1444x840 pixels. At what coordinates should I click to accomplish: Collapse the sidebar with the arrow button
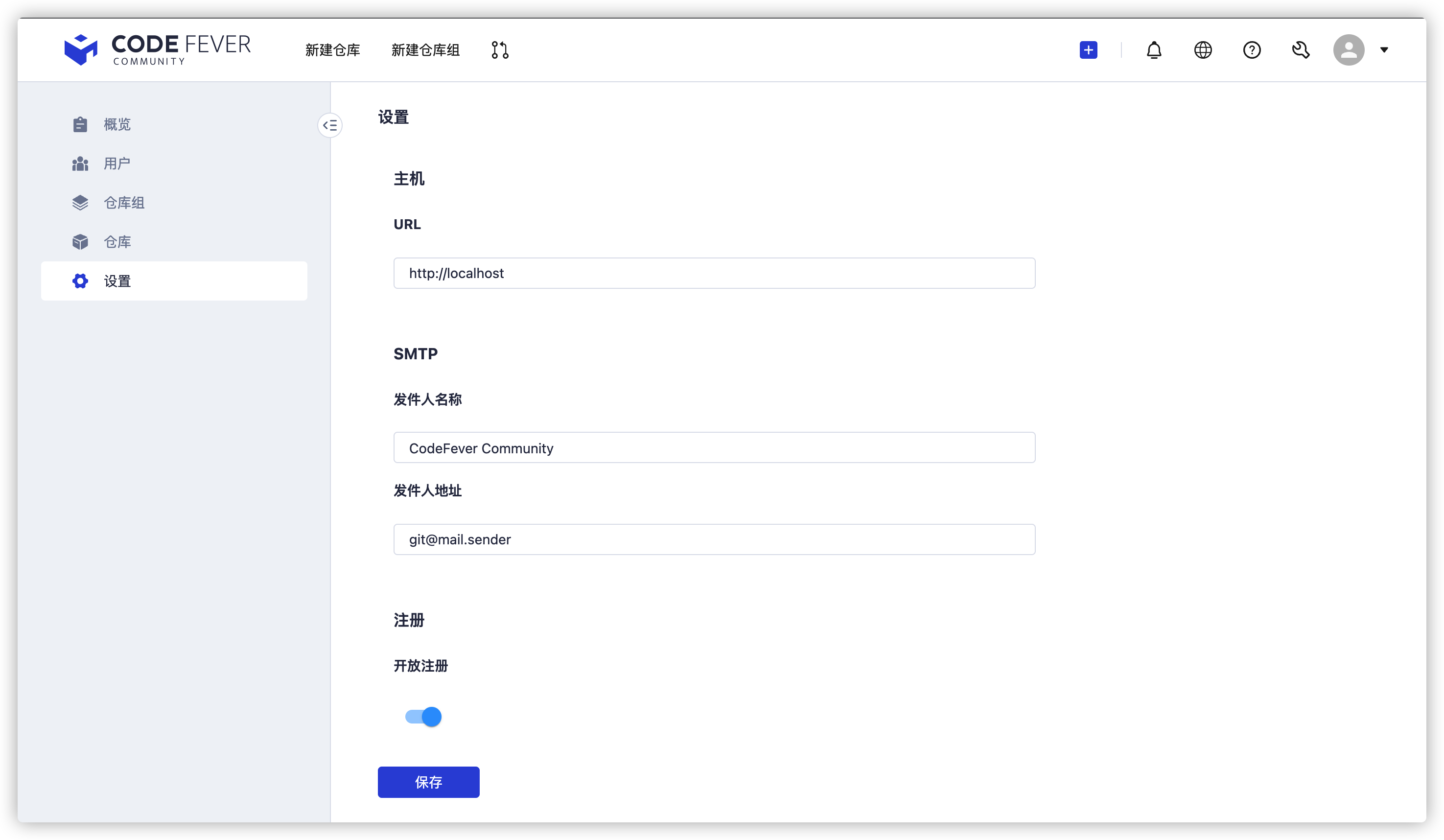tap(330, 125)
